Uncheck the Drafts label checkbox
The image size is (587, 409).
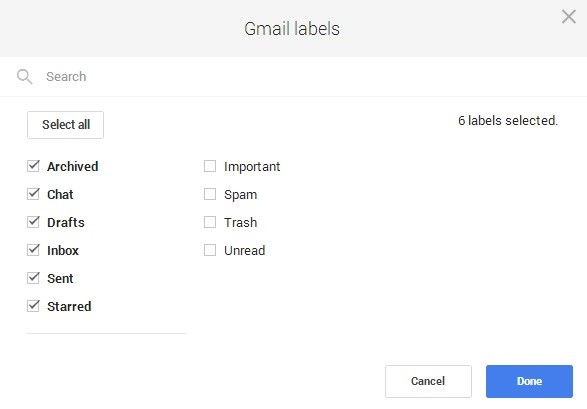33,222
